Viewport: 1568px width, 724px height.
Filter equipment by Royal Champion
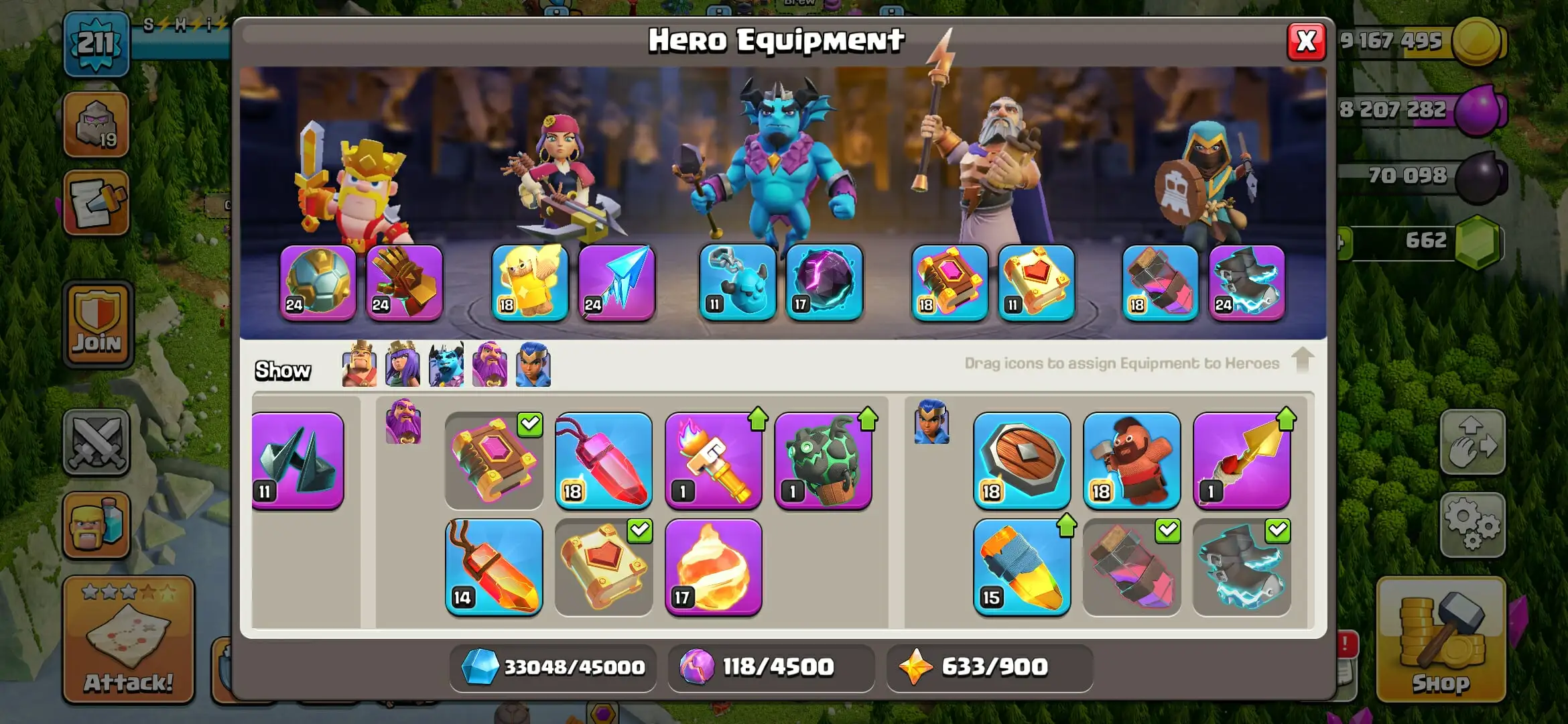pyautogui.click(x=533, y=364)
